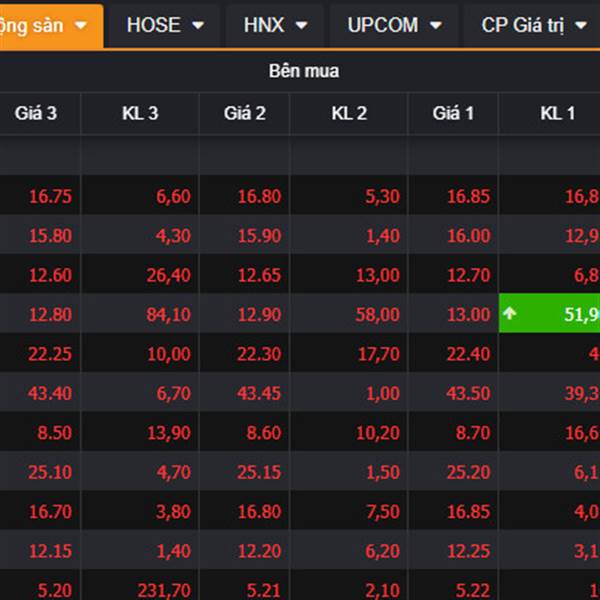This screenshot has height=600, width=600.
Task: Select the 231,70 volume cell
Action: [x=165, y=588]
